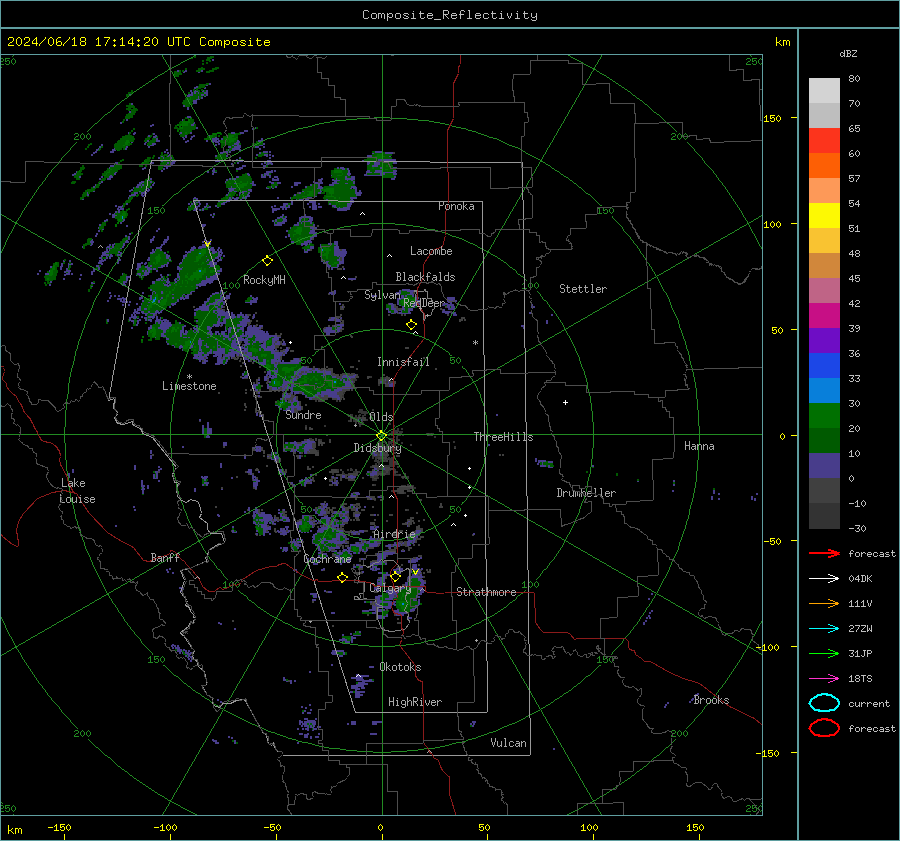
Task: Click the Brooks city label
Action: (711, 700)
